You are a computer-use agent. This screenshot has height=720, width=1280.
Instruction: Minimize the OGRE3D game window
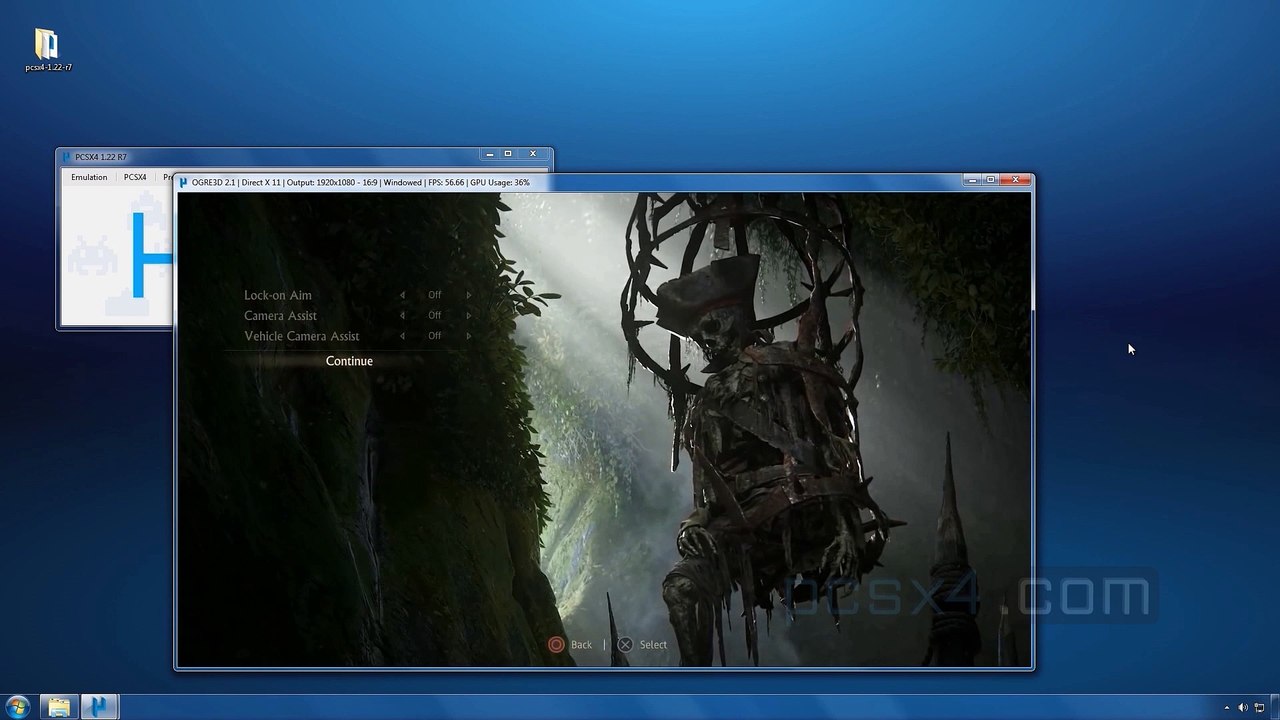[x=973, y=180]
